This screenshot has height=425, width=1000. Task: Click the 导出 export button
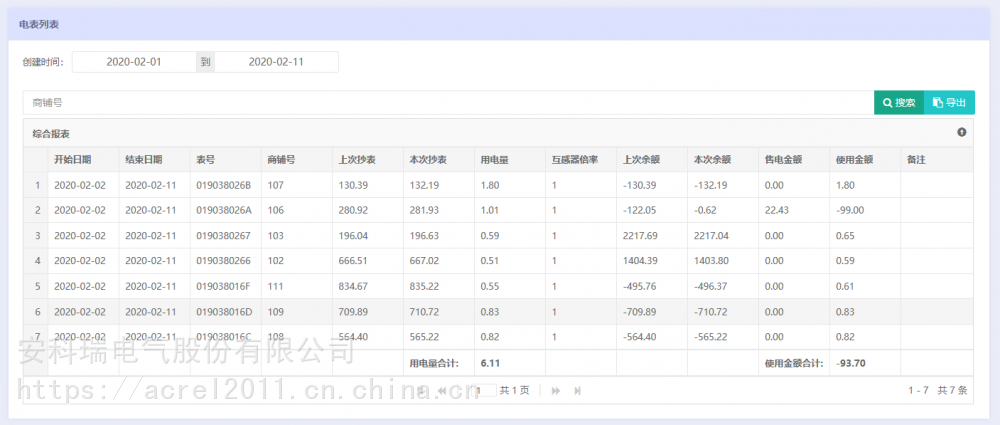tap(949, 103)
